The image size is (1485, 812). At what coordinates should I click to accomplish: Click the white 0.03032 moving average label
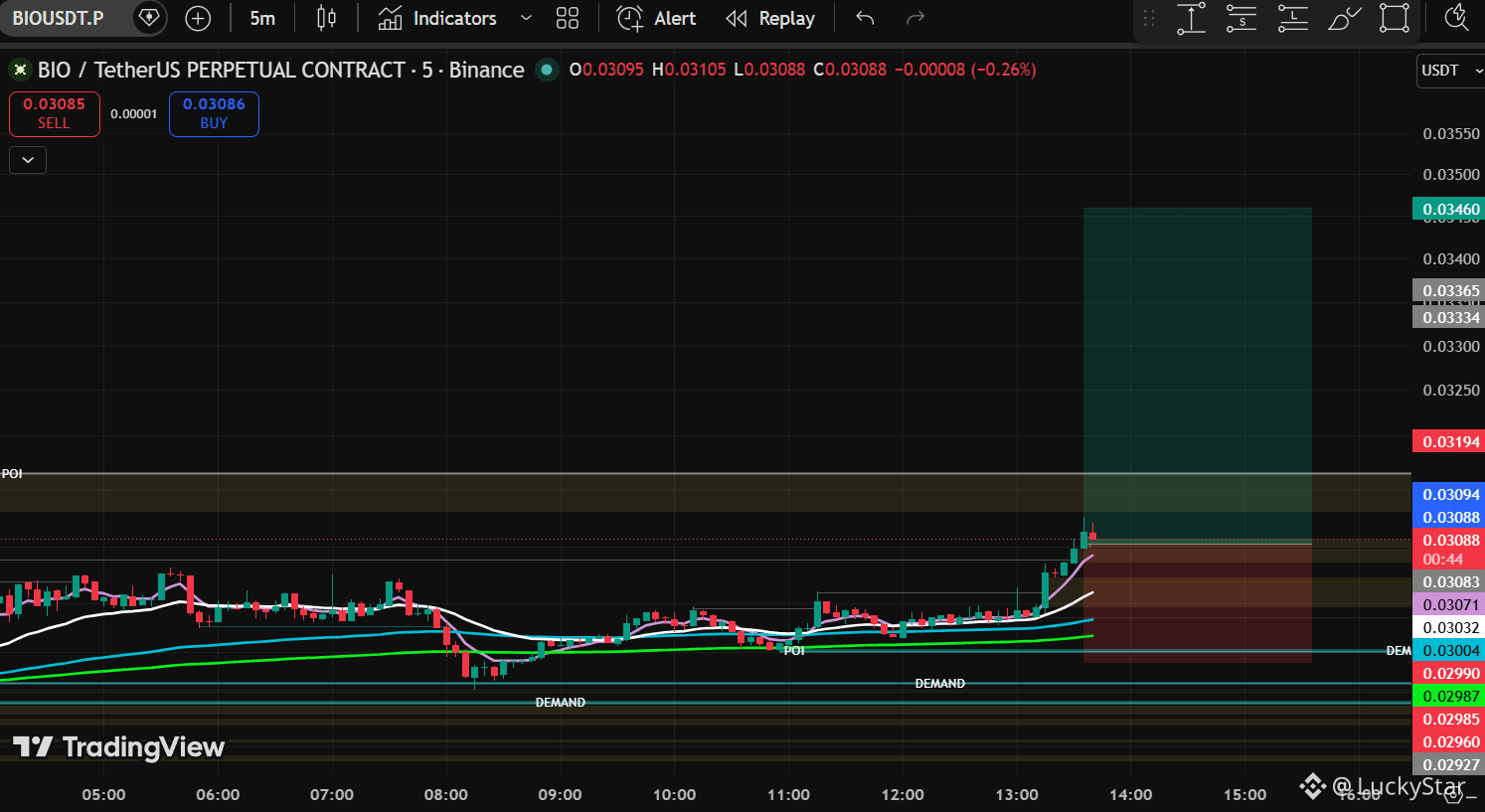1448,627
